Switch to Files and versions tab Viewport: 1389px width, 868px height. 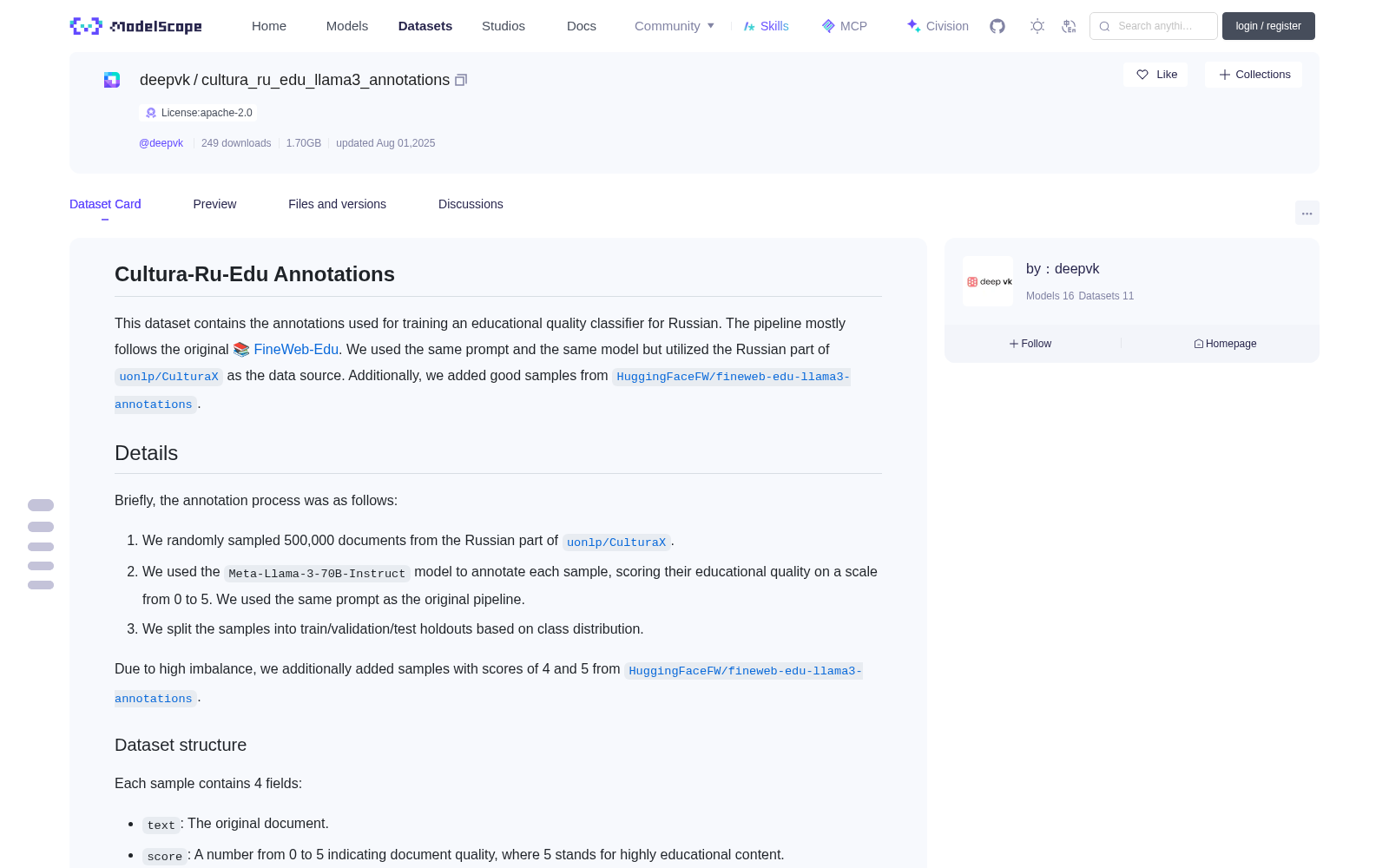337,204
